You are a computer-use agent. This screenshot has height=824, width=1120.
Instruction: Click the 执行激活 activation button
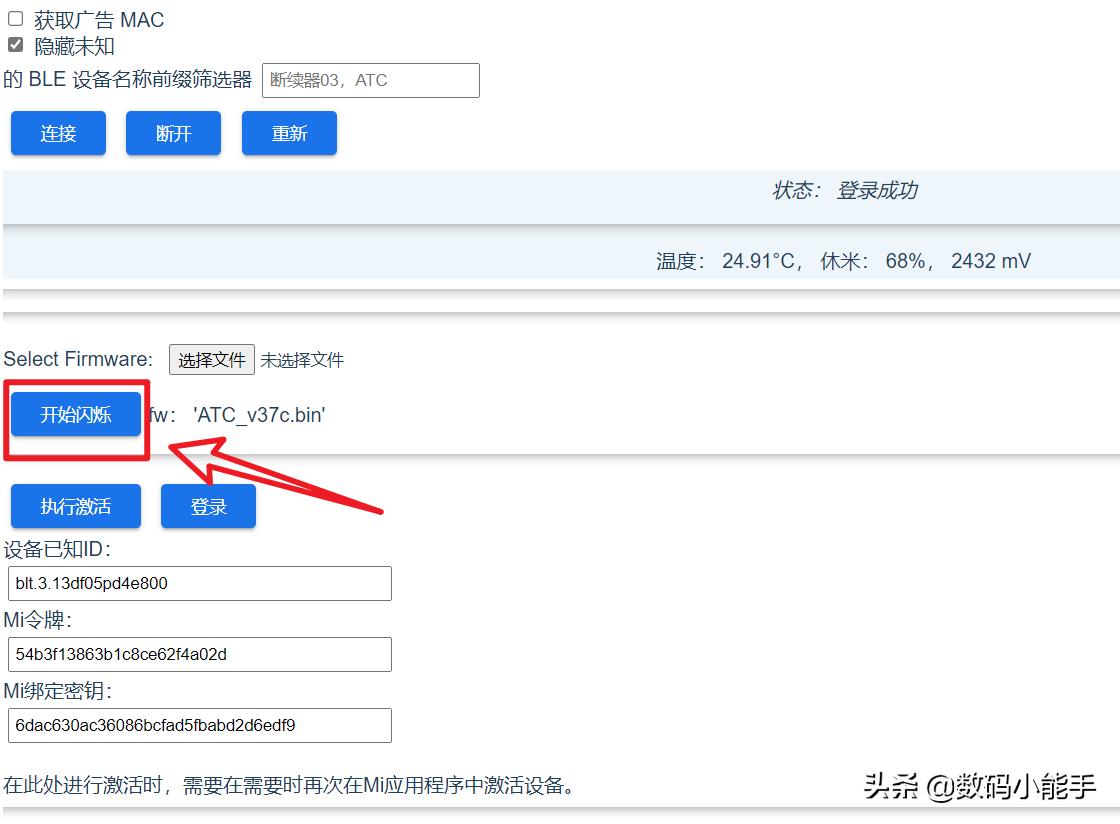(75, 505)
